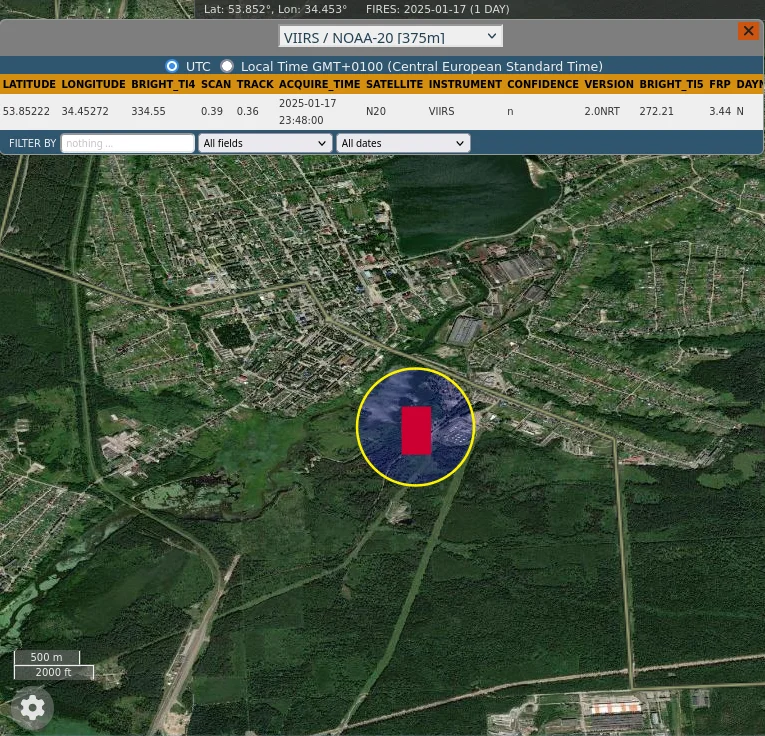
Task: Expand the All fields filter dropdown
Action: (x=265, y=143)
